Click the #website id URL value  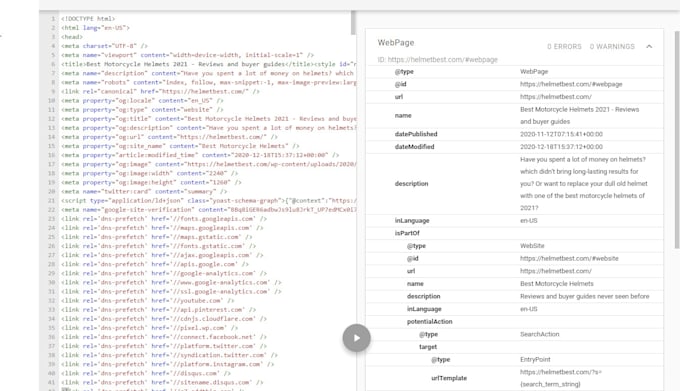[569, 258]
